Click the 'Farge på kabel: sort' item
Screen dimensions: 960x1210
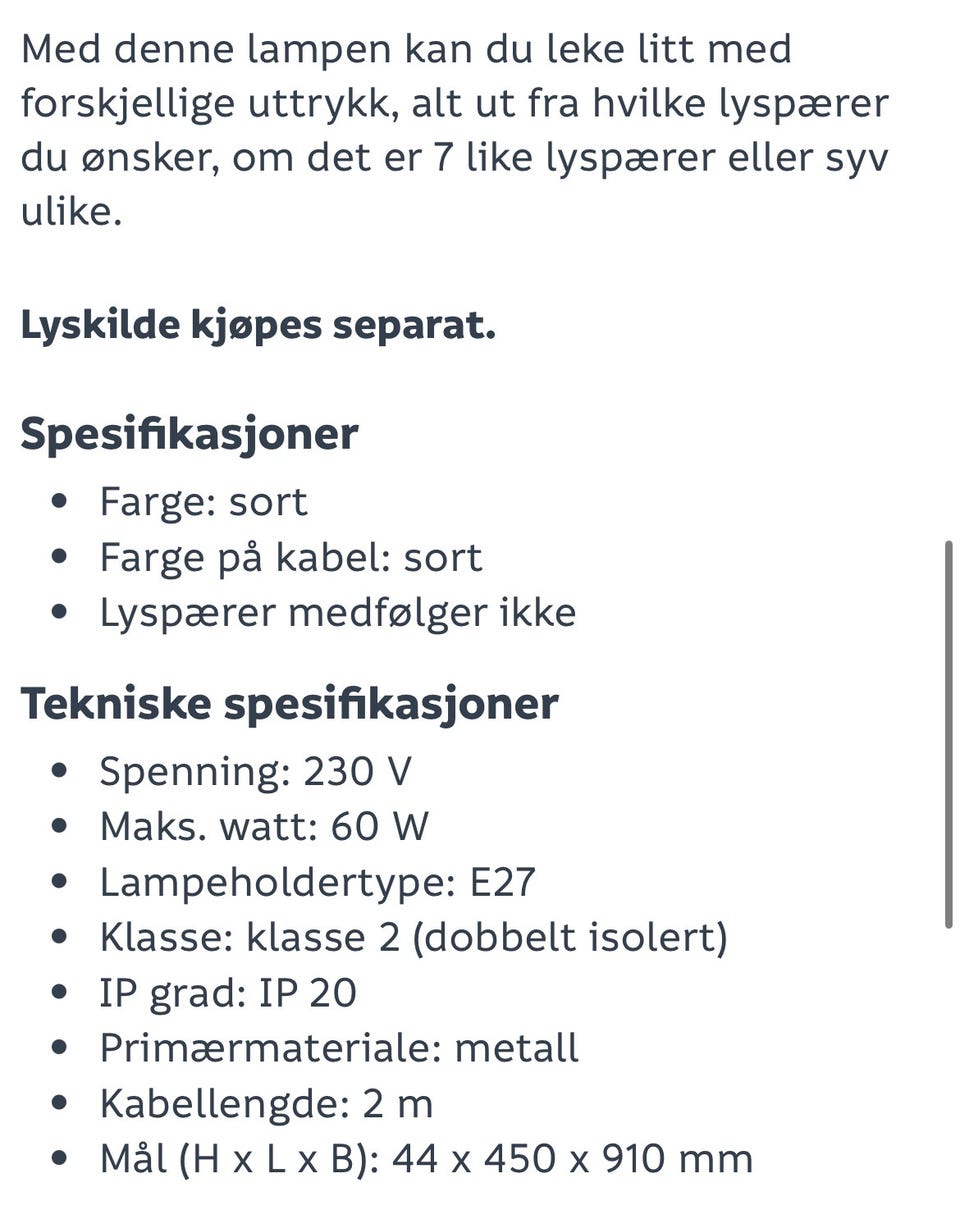290,558
